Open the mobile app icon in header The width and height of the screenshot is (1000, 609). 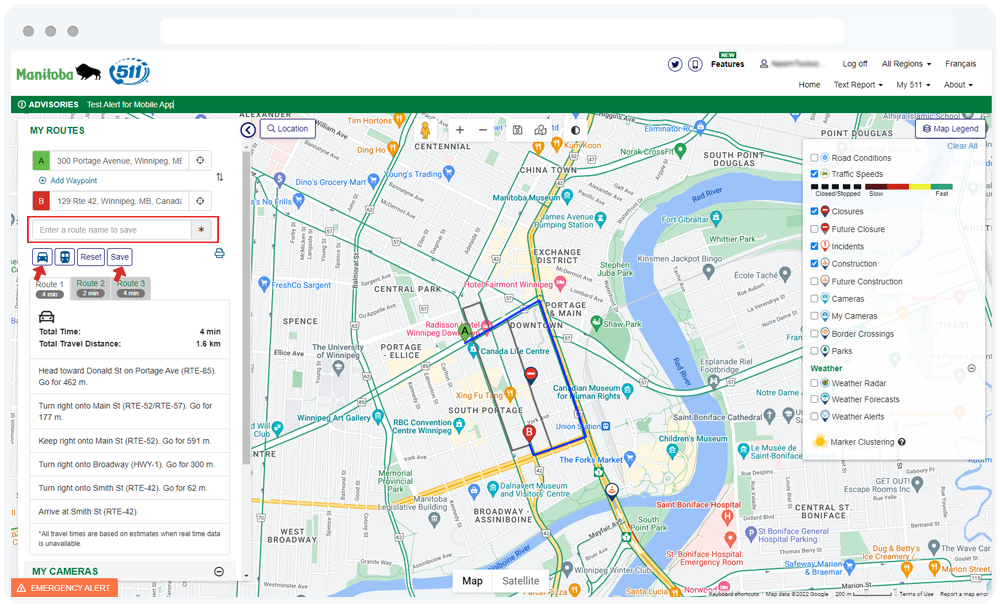point(695,64)
